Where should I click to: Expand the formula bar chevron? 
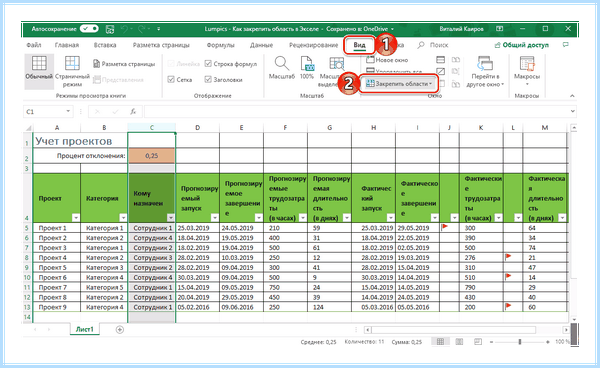point(572,111)
